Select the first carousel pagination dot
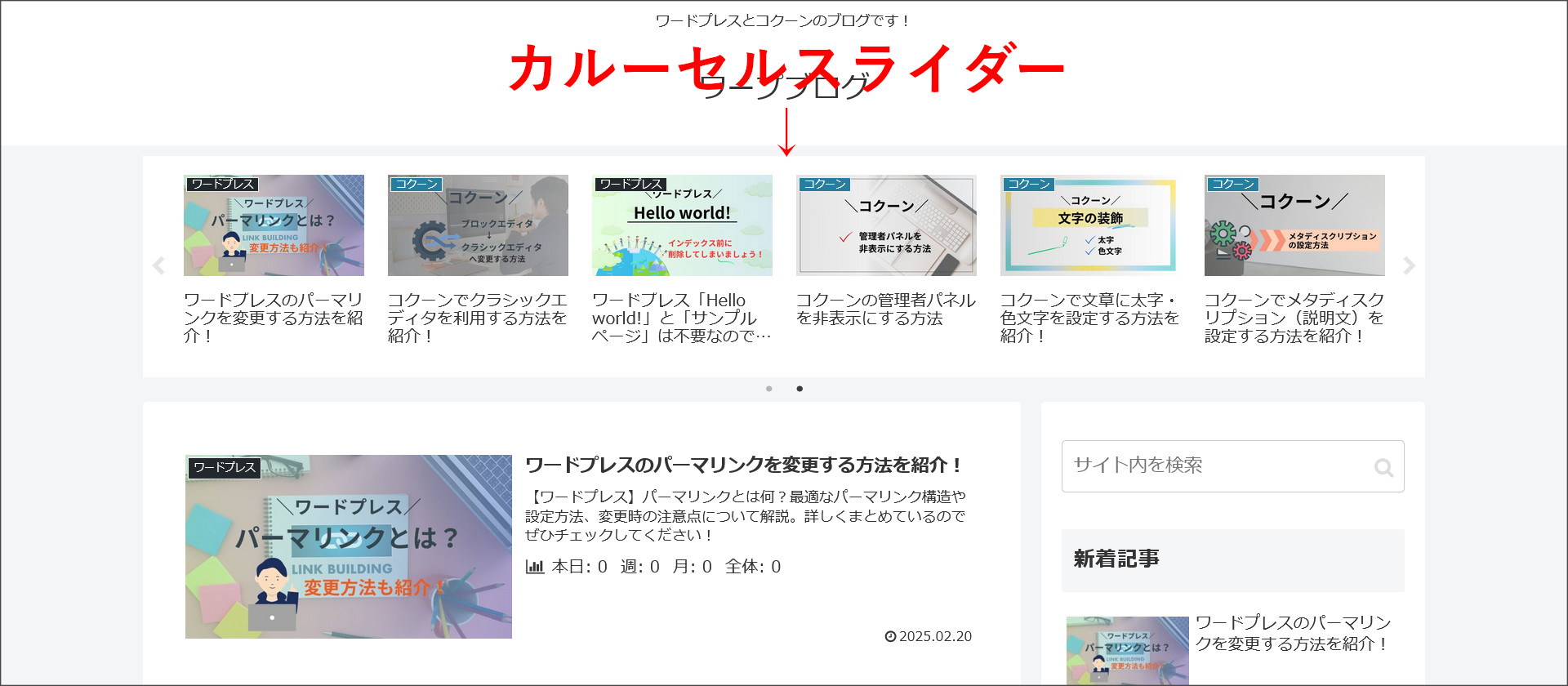This screenshot has width=1568, height=686. pos(769,389)
